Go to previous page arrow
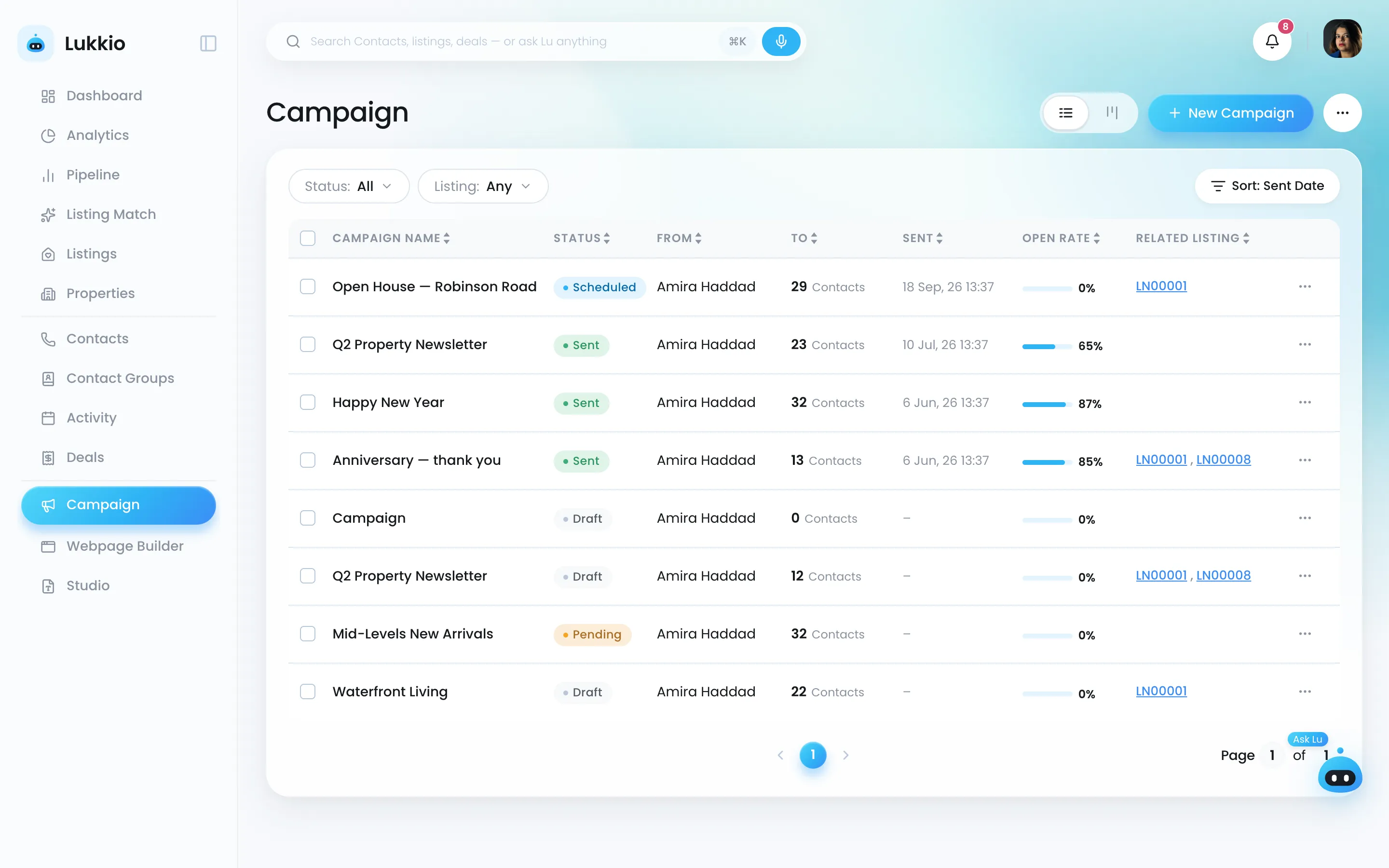The image size is (1389, 868). 780,755
